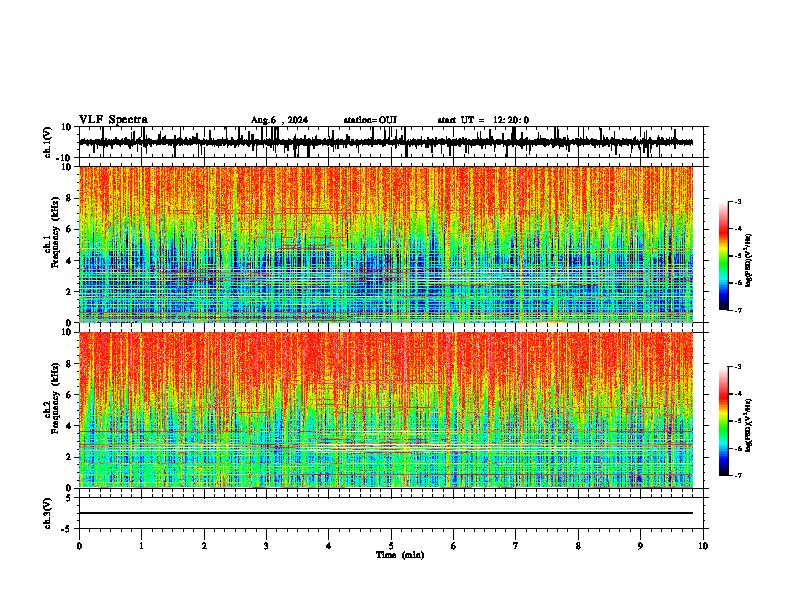Viewport: 792px width, 612px height.
Task: Click the ch.2 spectrogram plot
Action: 386,410
